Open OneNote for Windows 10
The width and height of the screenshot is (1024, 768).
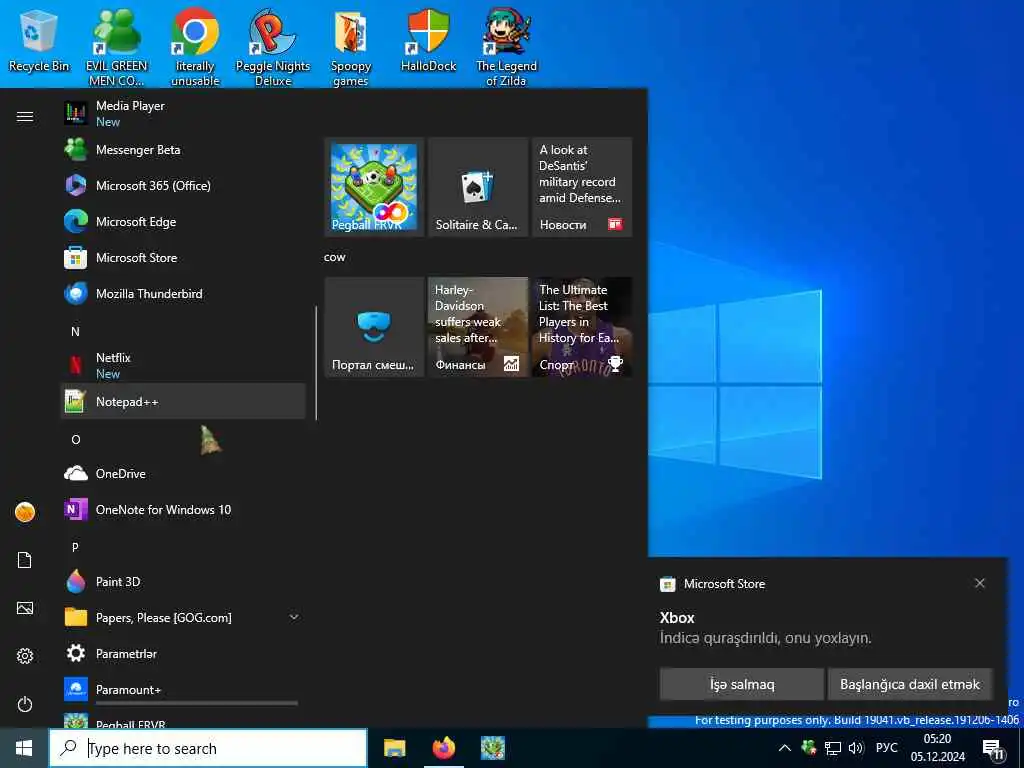tap(183, 509)
